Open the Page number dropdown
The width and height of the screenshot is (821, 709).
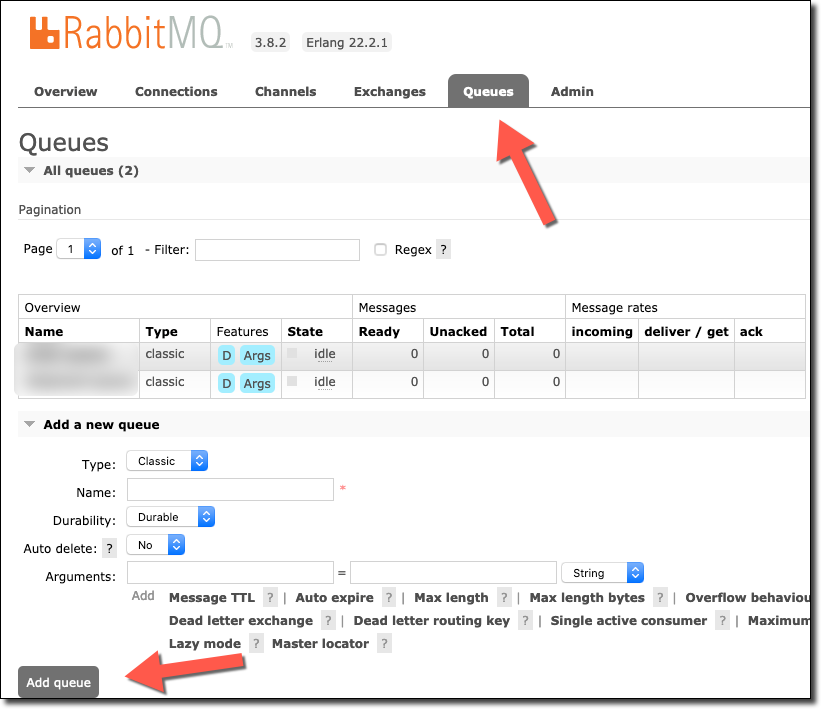coord(79,249)
